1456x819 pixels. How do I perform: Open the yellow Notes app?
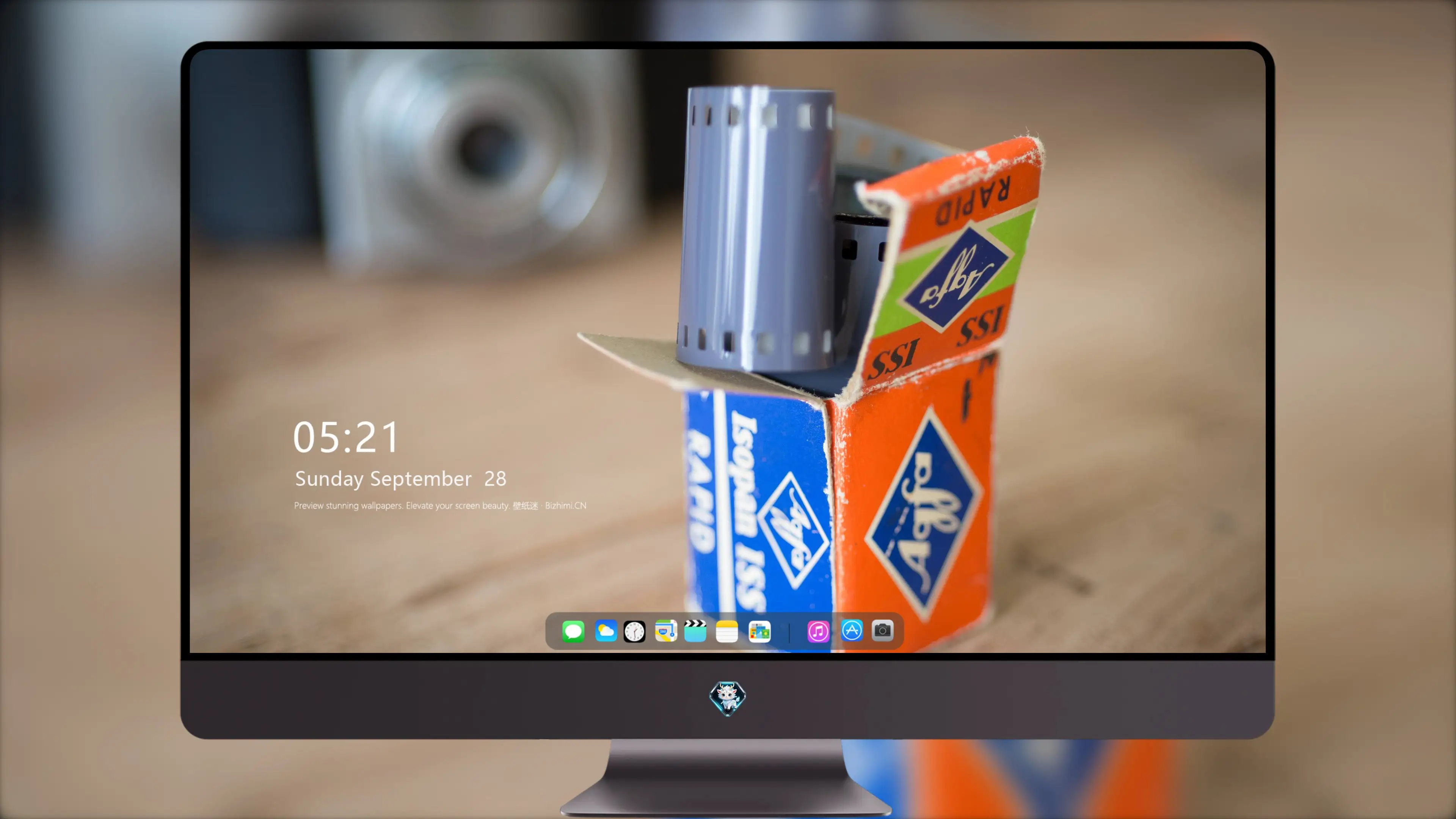[x=727, y=631]
